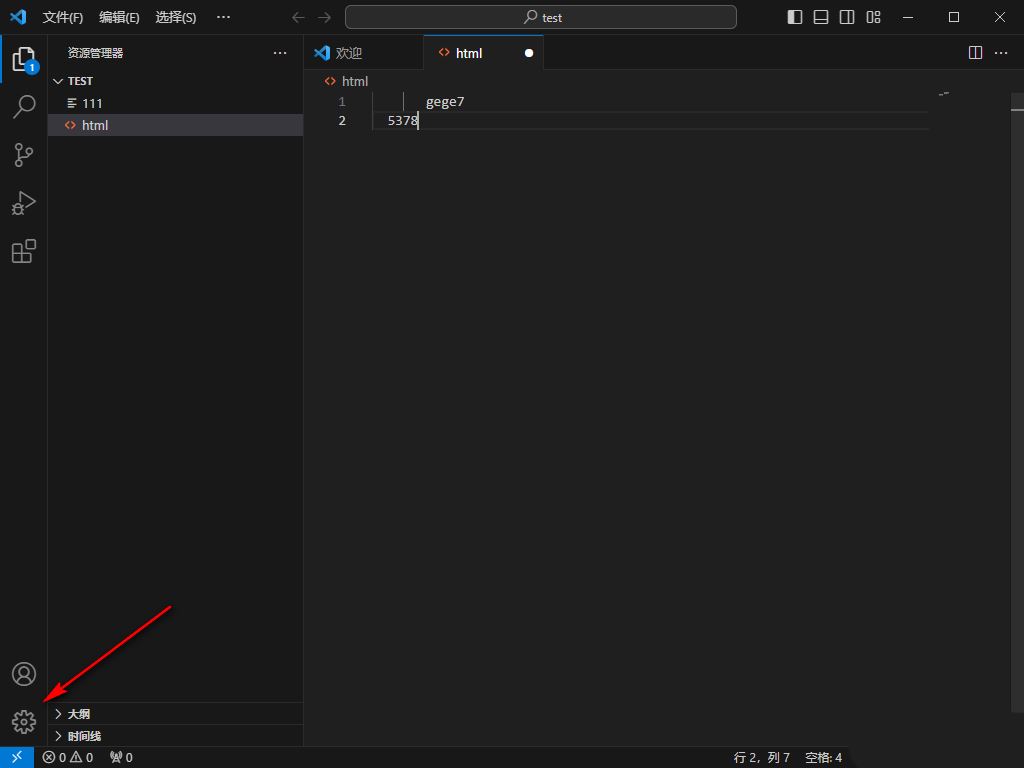Click the test search box in title bar
The width and height of the screenshot is (1024, 768).
point(540,17)
